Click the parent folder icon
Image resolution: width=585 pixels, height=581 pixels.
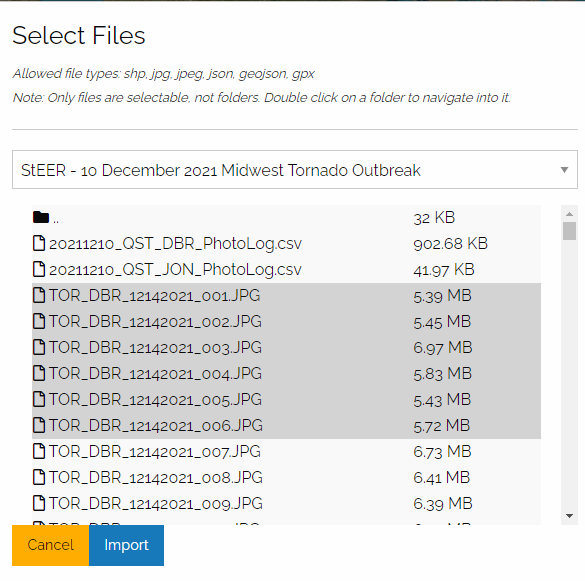pyautogui.click(x=41, y=217)
